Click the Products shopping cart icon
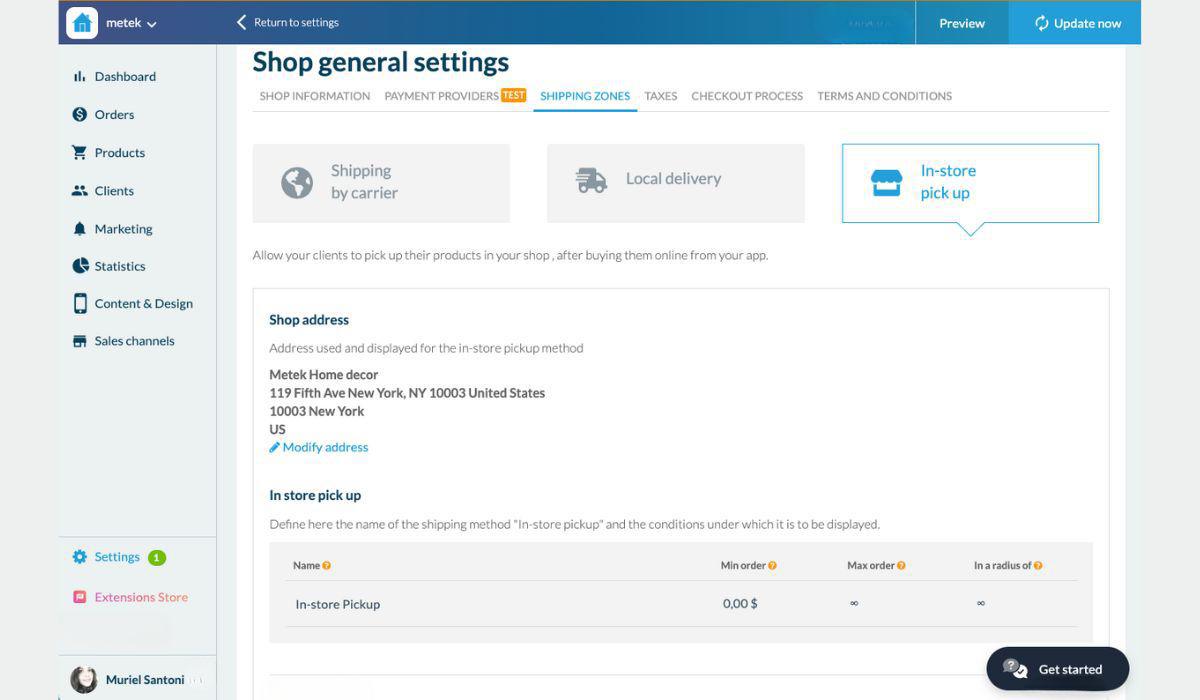Image resolution: width=1200 pixels, height=700 pixels. click(79, 152)
